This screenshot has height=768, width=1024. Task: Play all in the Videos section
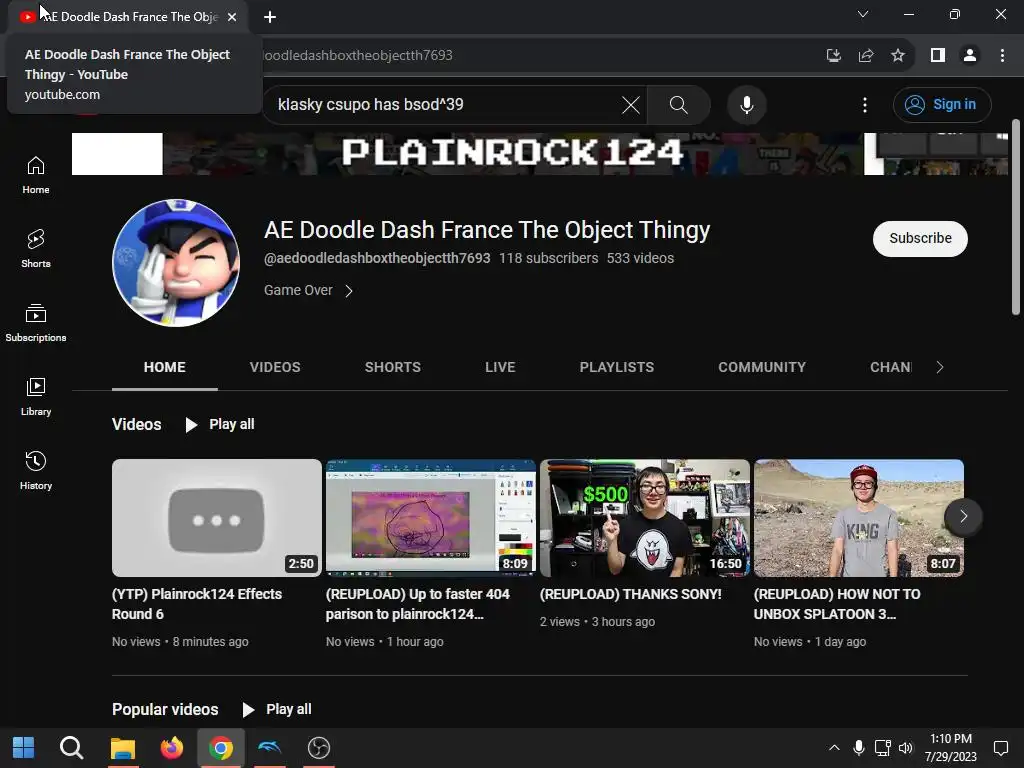pos(220,424)
